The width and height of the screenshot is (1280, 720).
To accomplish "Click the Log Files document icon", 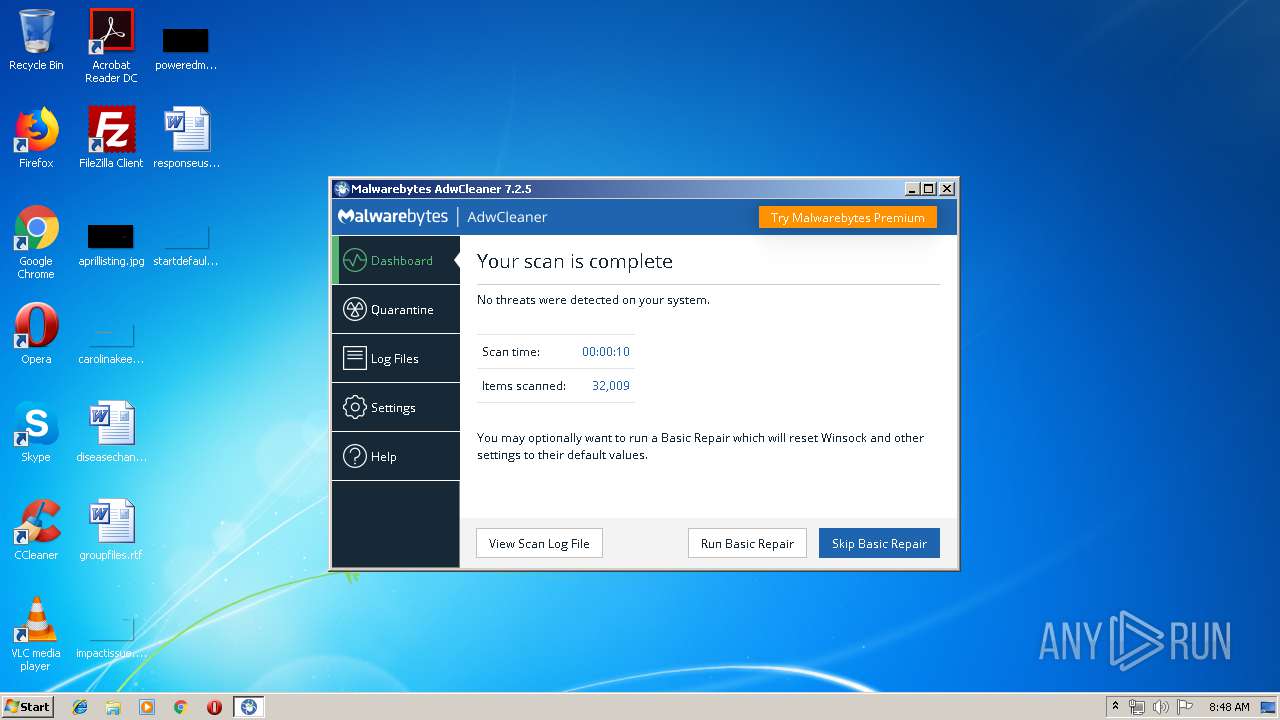I will tap(354, 359).
